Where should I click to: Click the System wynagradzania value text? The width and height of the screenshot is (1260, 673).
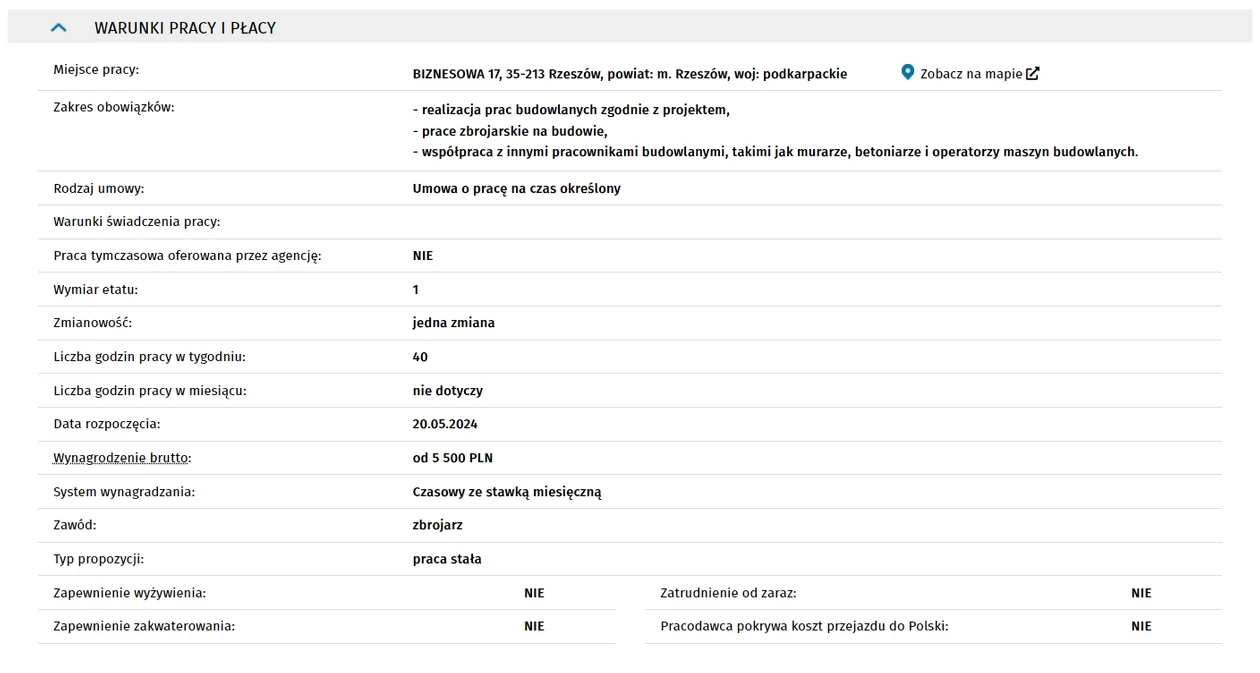(x=506, y=492)
